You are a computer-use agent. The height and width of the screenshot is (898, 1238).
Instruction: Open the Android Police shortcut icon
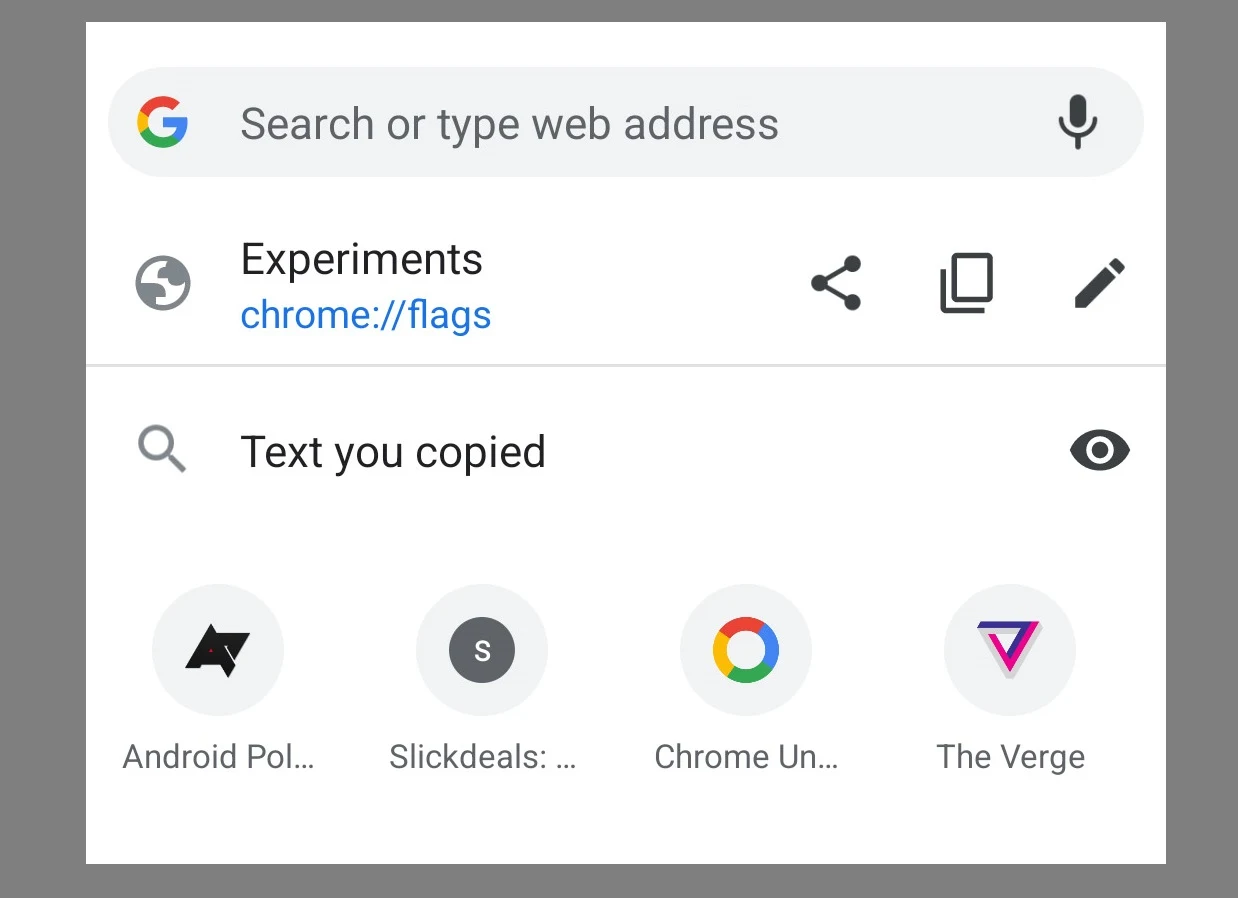pos(217,650)
